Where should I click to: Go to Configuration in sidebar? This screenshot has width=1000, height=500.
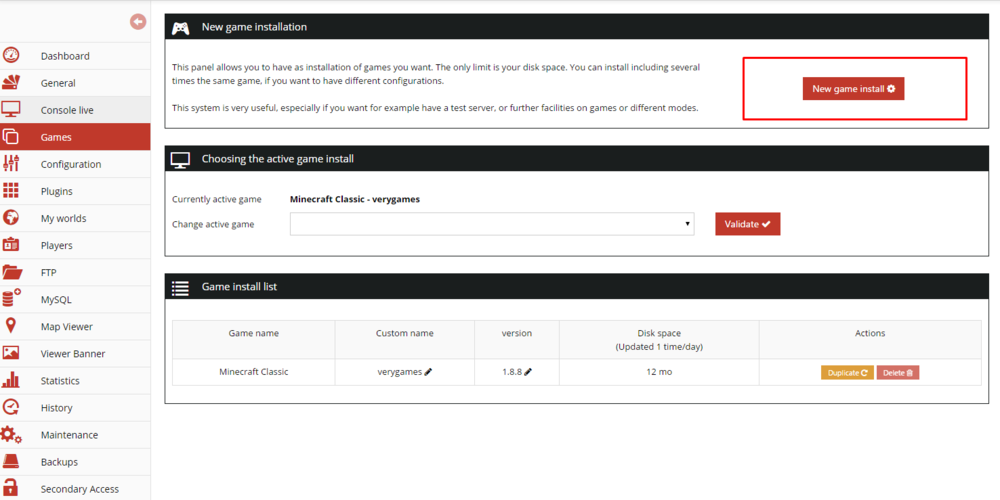coord(70,164)
